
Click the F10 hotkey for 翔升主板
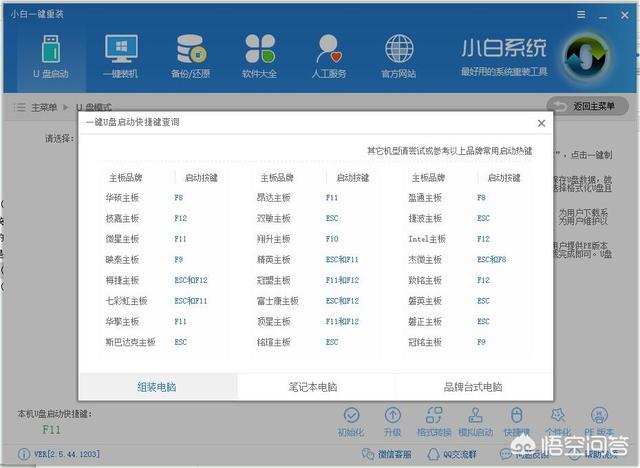[x=332, y=239]
